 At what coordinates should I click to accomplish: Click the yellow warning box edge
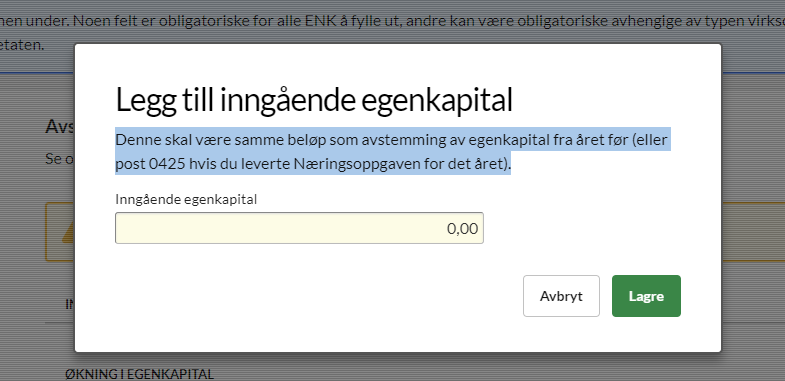(47, 232)
